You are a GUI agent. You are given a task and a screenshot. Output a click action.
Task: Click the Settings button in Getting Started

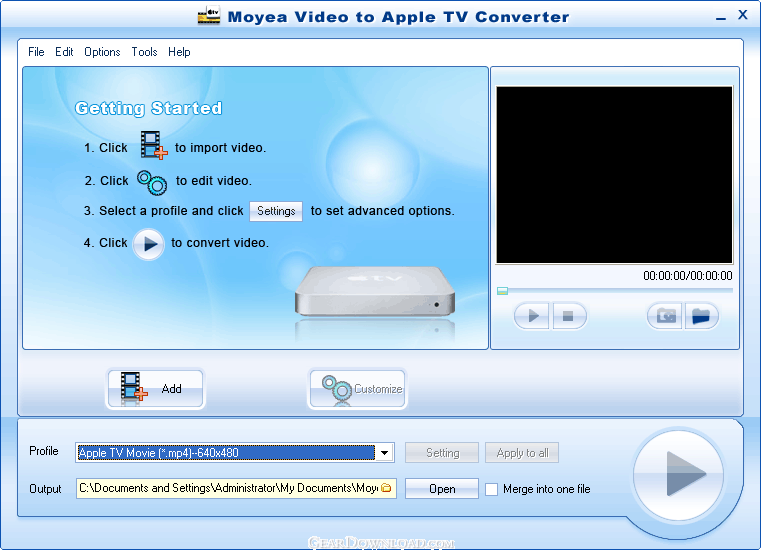276,211
